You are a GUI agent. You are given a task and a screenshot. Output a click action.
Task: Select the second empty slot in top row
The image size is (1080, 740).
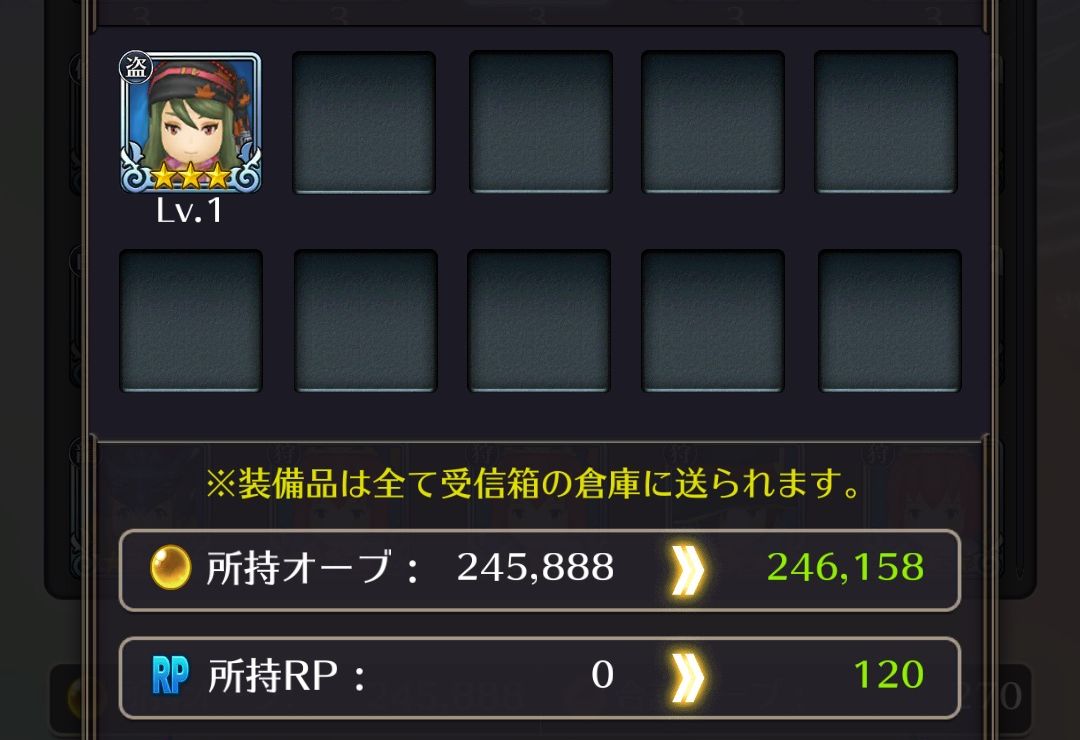[x=364, y=123]
